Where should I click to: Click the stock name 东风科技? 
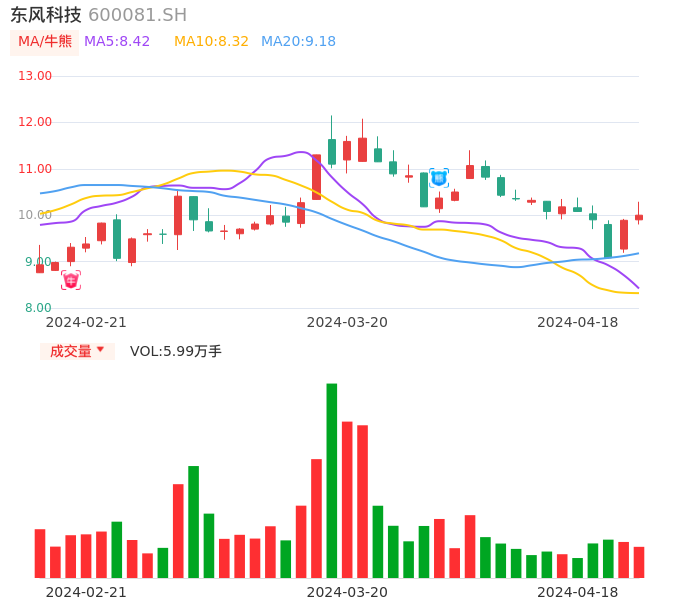(x=46, y=15)
